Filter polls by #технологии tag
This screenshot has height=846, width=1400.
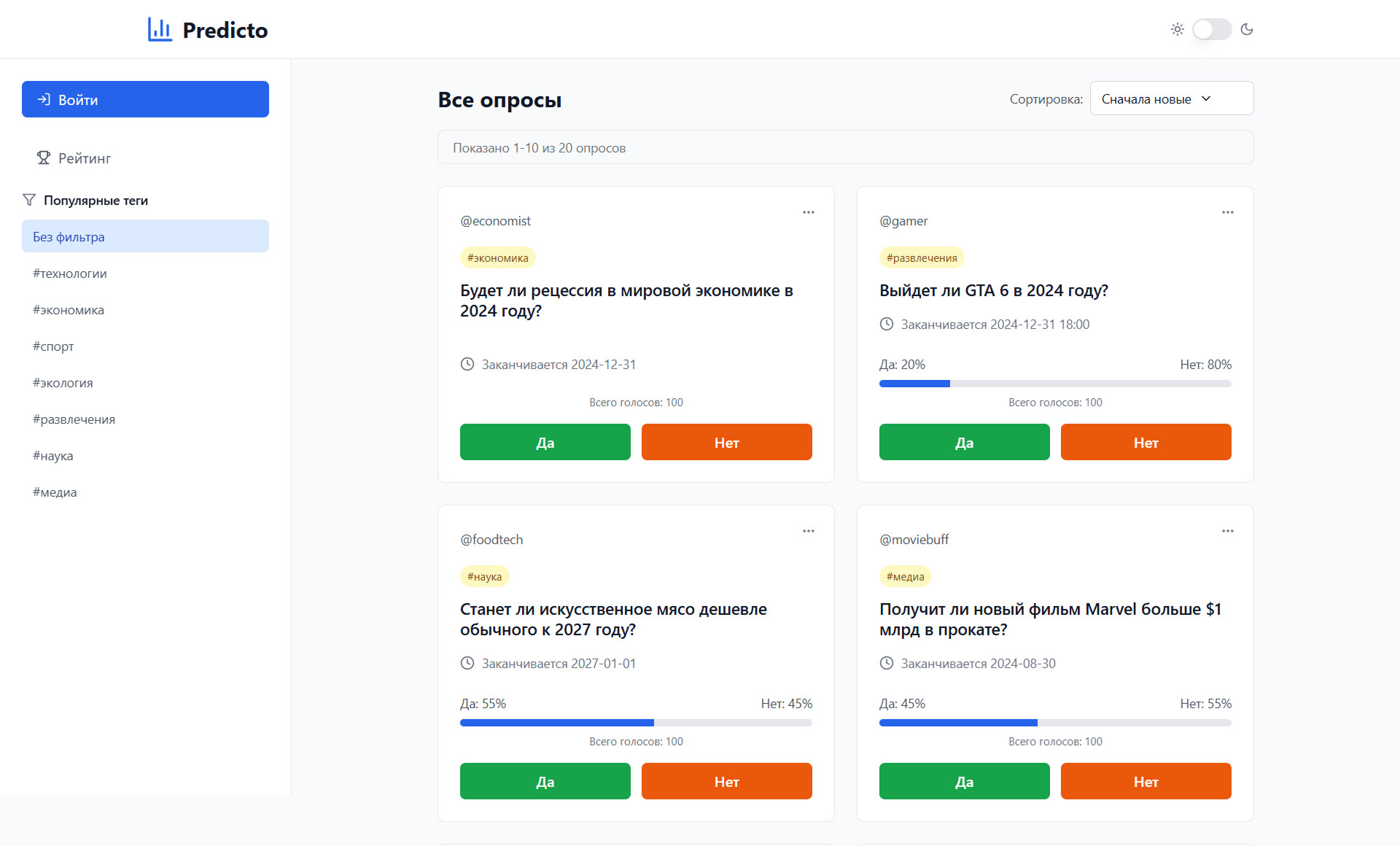coord(70,273)
